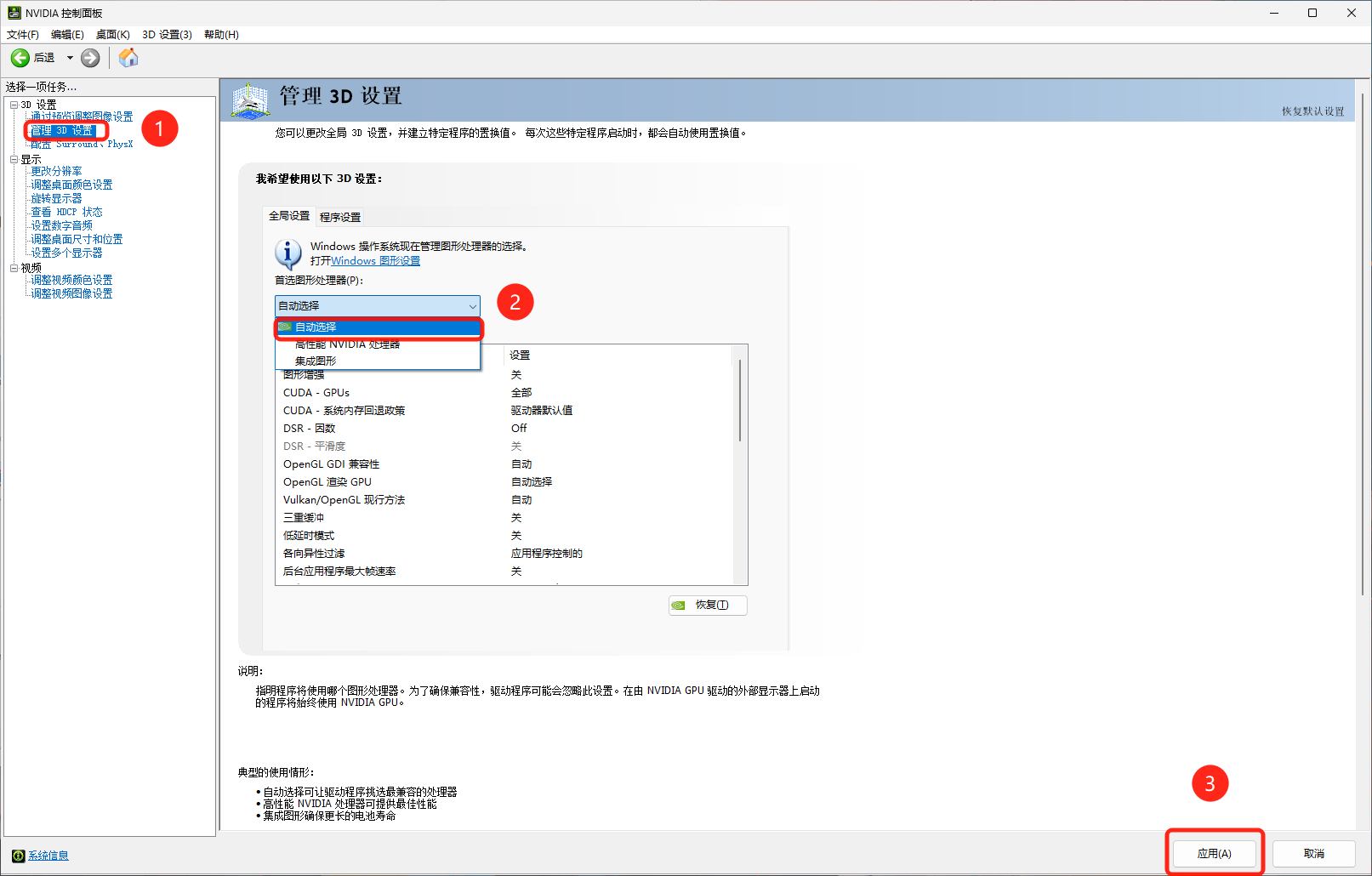This screenshot has width=1372, height=876.
Task: Click the 应用(A) button
Action: click(1214, 853)
